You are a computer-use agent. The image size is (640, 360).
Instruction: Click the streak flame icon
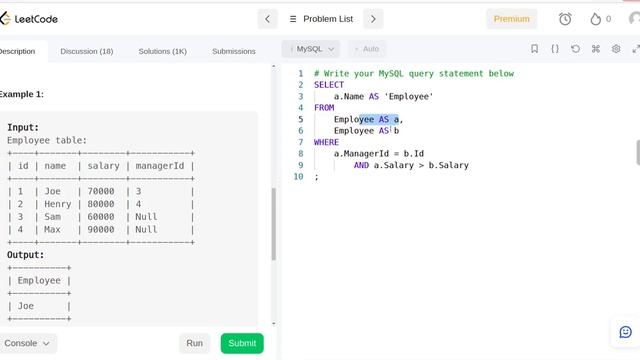click(x=596, y=19)
